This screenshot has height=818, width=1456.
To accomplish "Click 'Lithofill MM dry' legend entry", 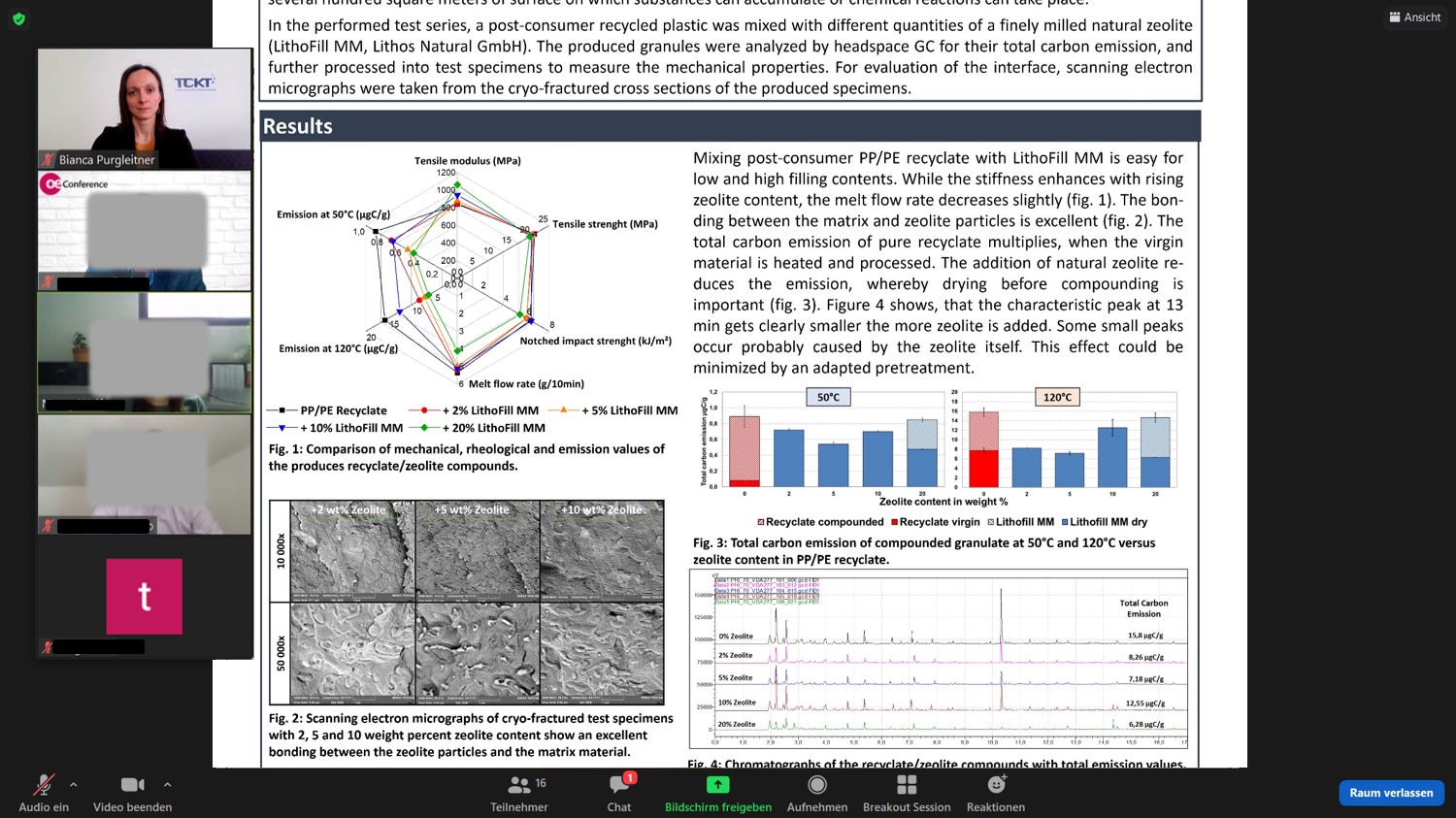I will point(1105,522).
